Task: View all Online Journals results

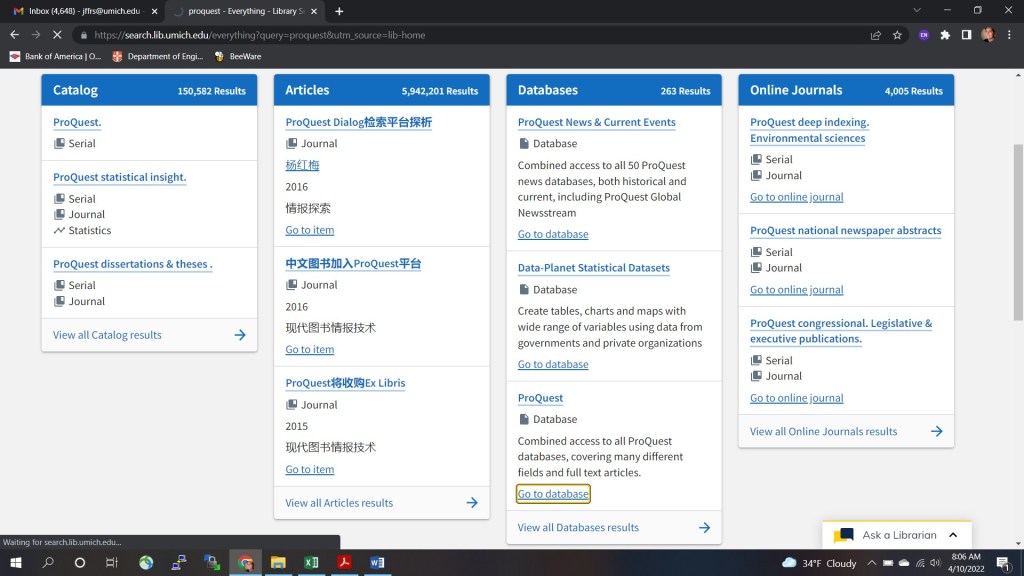Action: [845, 432]
